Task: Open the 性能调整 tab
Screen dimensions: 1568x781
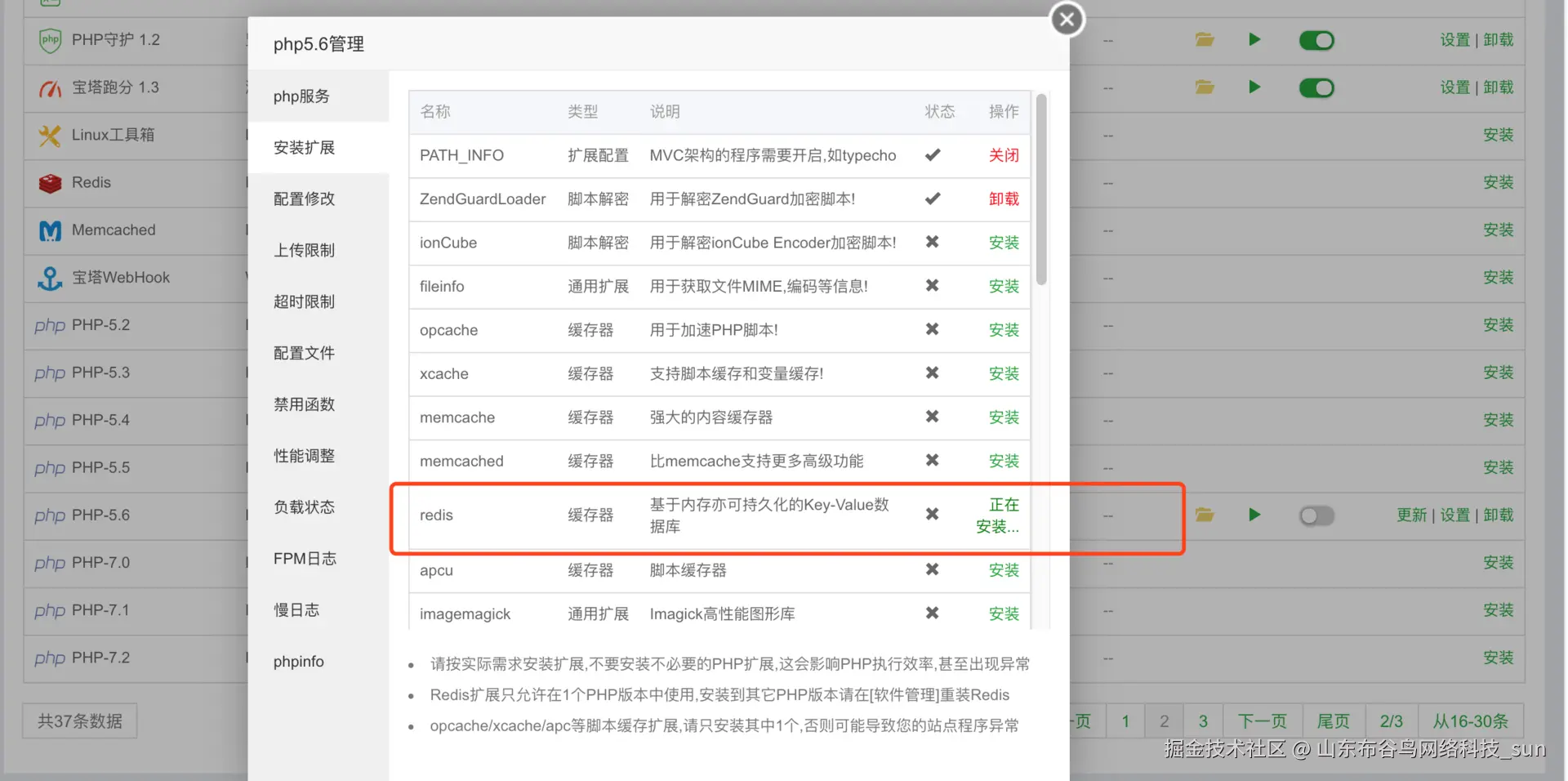Action: (x=318, y=457)
